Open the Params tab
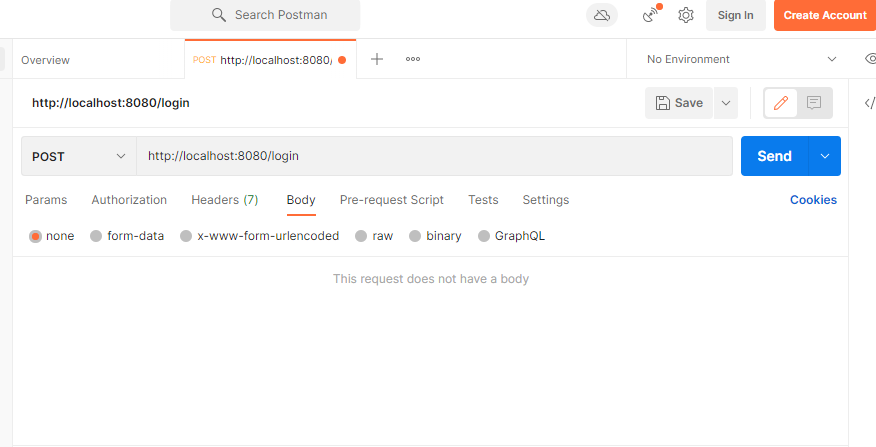 pyautogui.click(x=46, y=200)
